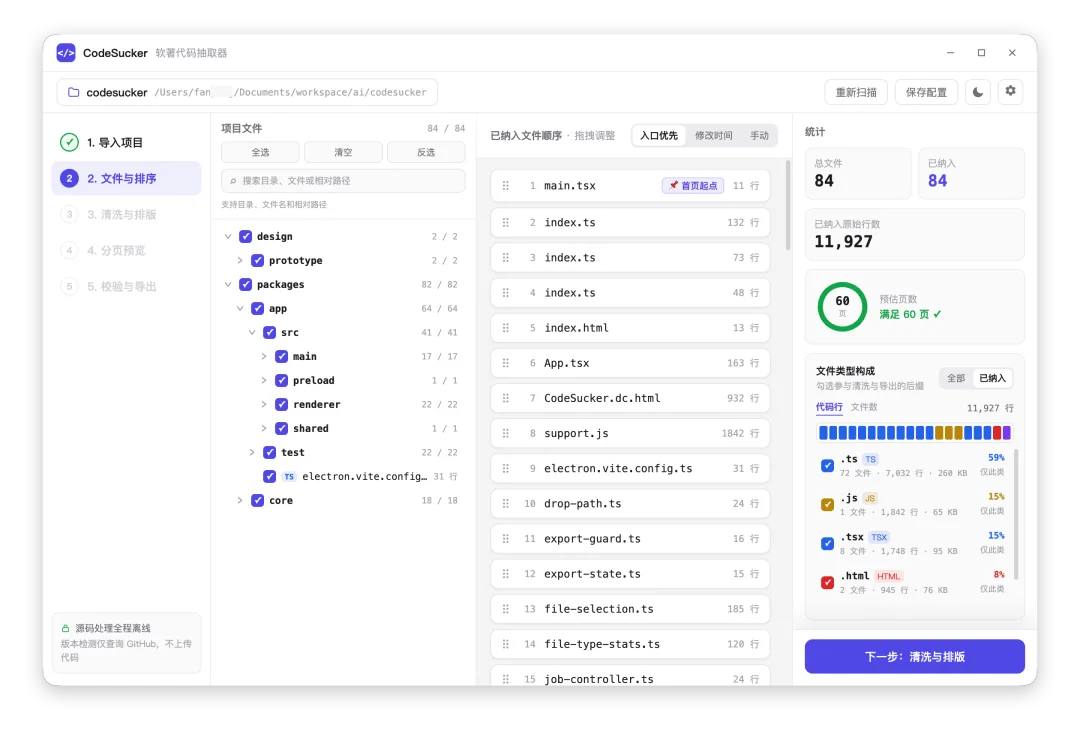Screen dimensions: 1080x737
Task: Select 仅此类 for .js type
Action: tap(992, 511)
